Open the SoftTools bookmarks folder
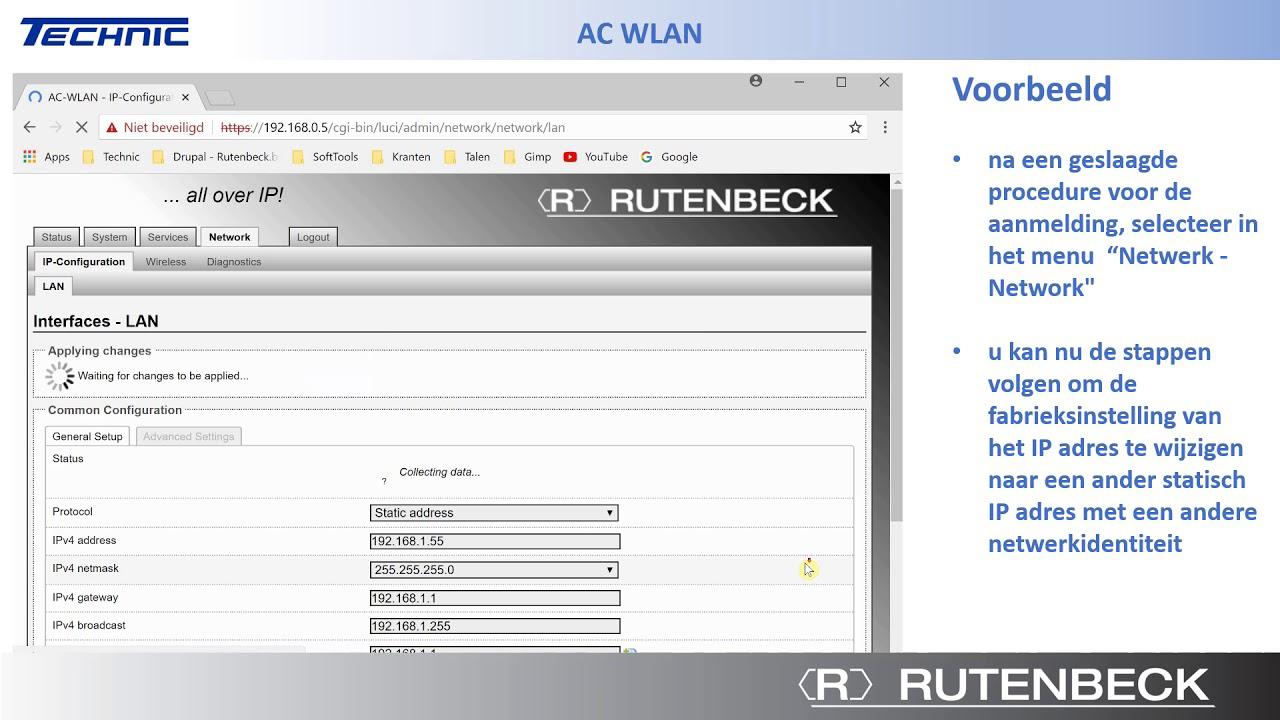 [325, 157]
